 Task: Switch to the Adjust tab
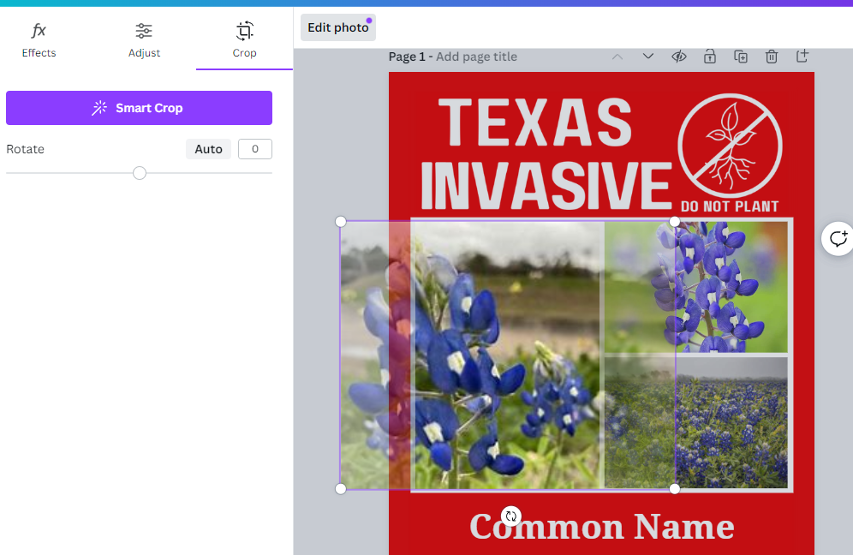tap(144, 40)
